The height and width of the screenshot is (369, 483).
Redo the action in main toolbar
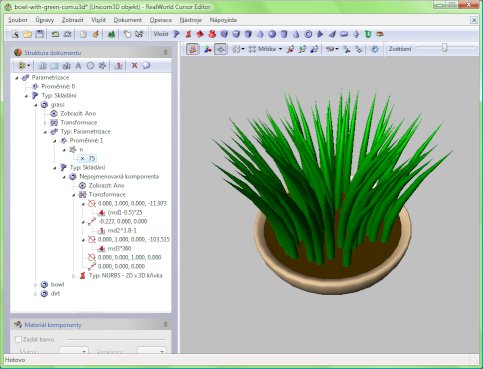(x=67, y=34)
